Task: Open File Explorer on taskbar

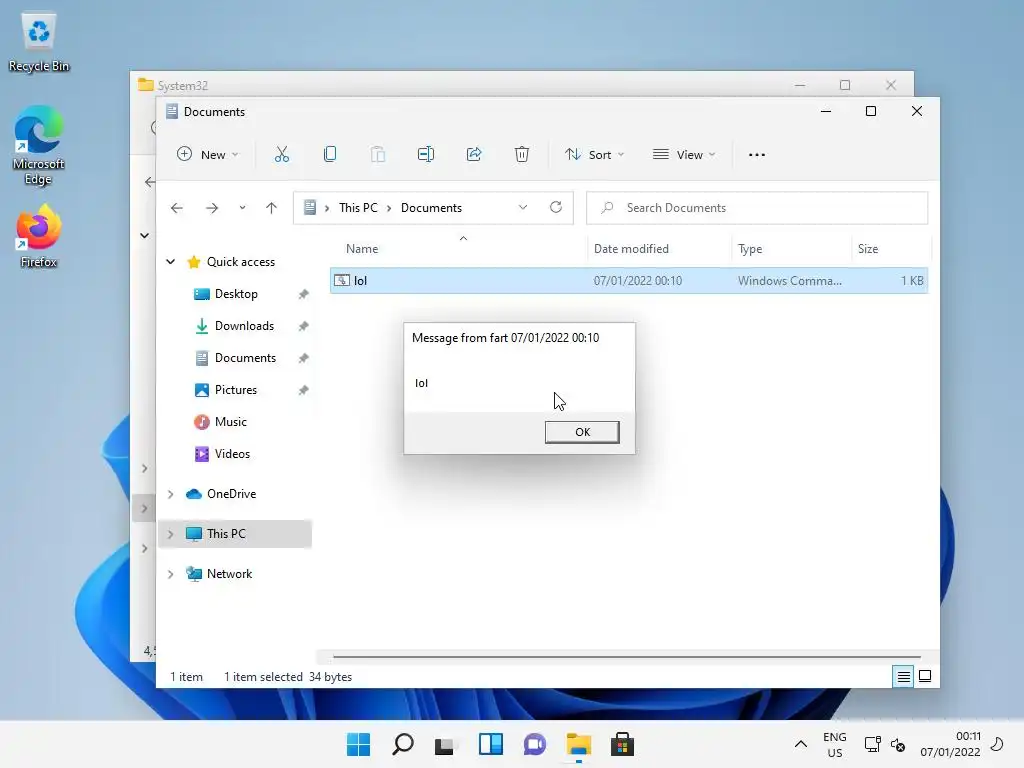Action: tap(579, 744)
